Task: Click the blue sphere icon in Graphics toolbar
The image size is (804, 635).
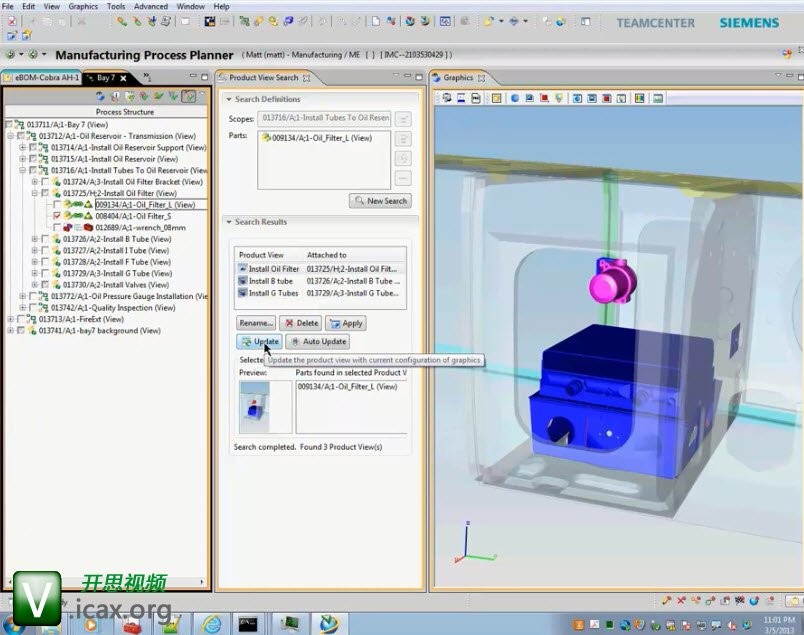Action: coord(514,98)
